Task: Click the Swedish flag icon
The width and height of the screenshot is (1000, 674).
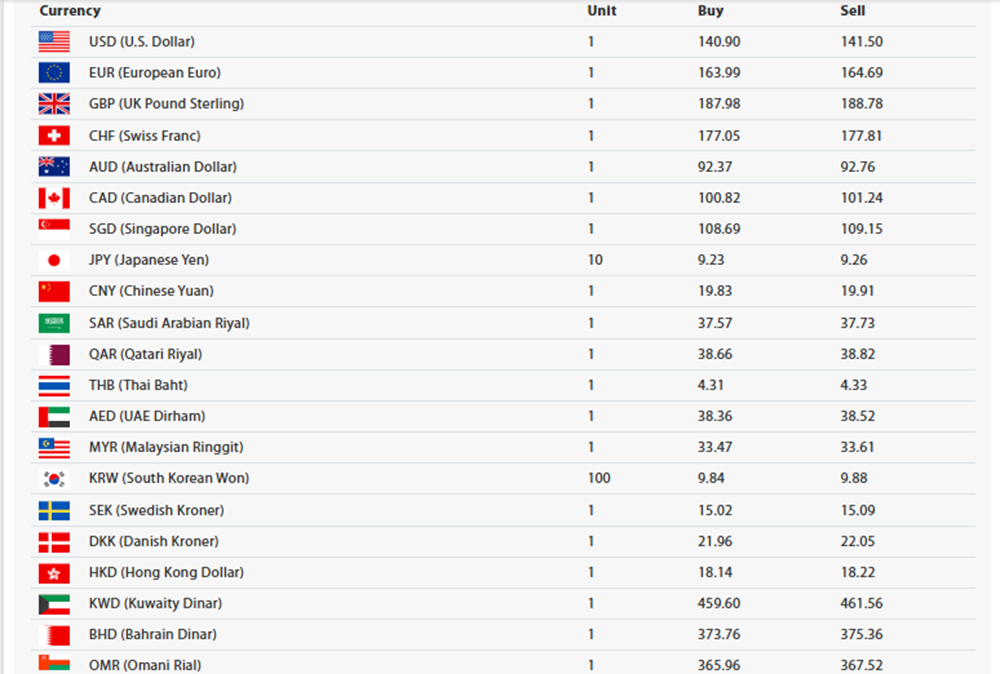Action: 54,511
